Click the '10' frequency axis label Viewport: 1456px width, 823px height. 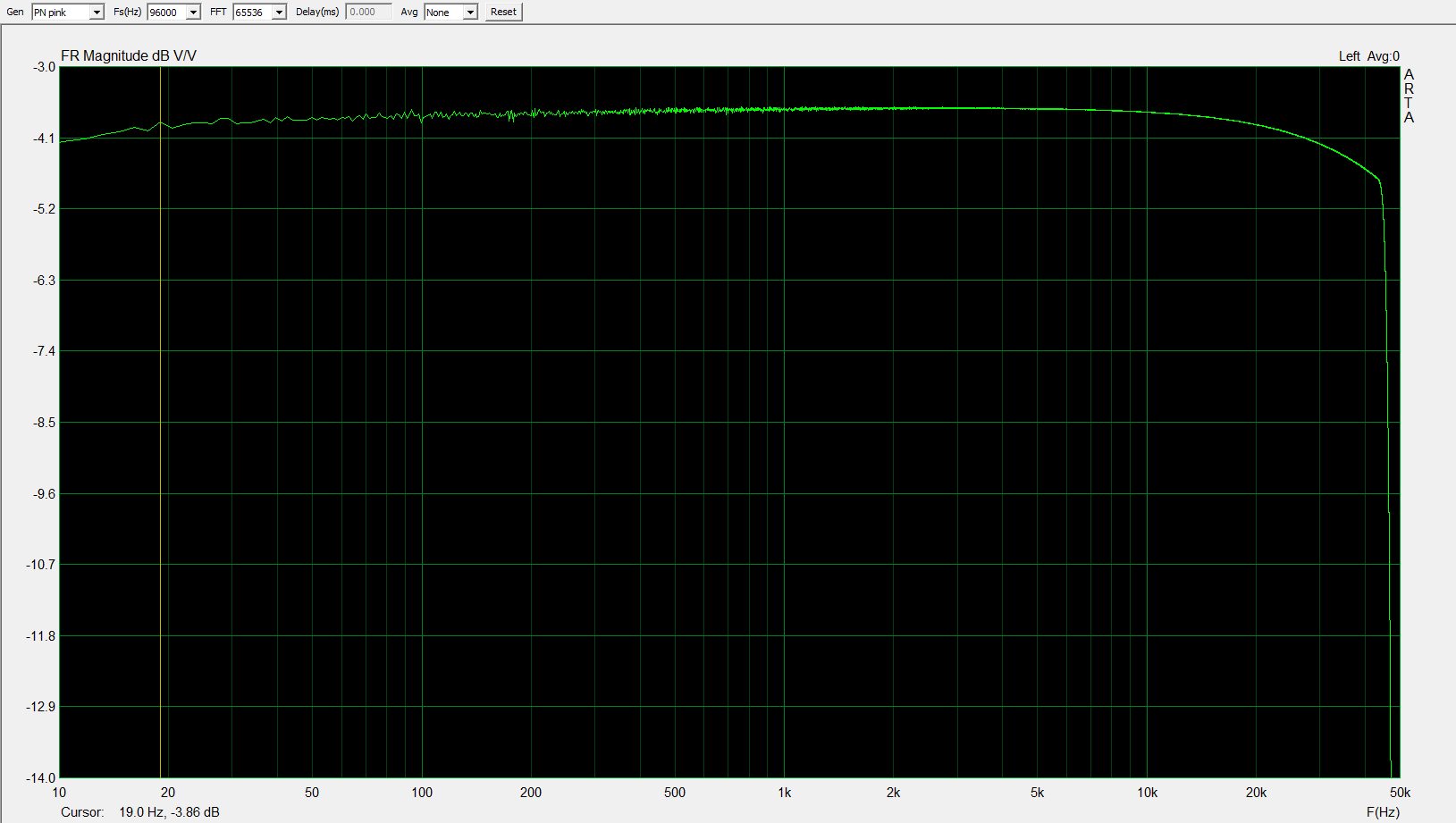[59, 793]
